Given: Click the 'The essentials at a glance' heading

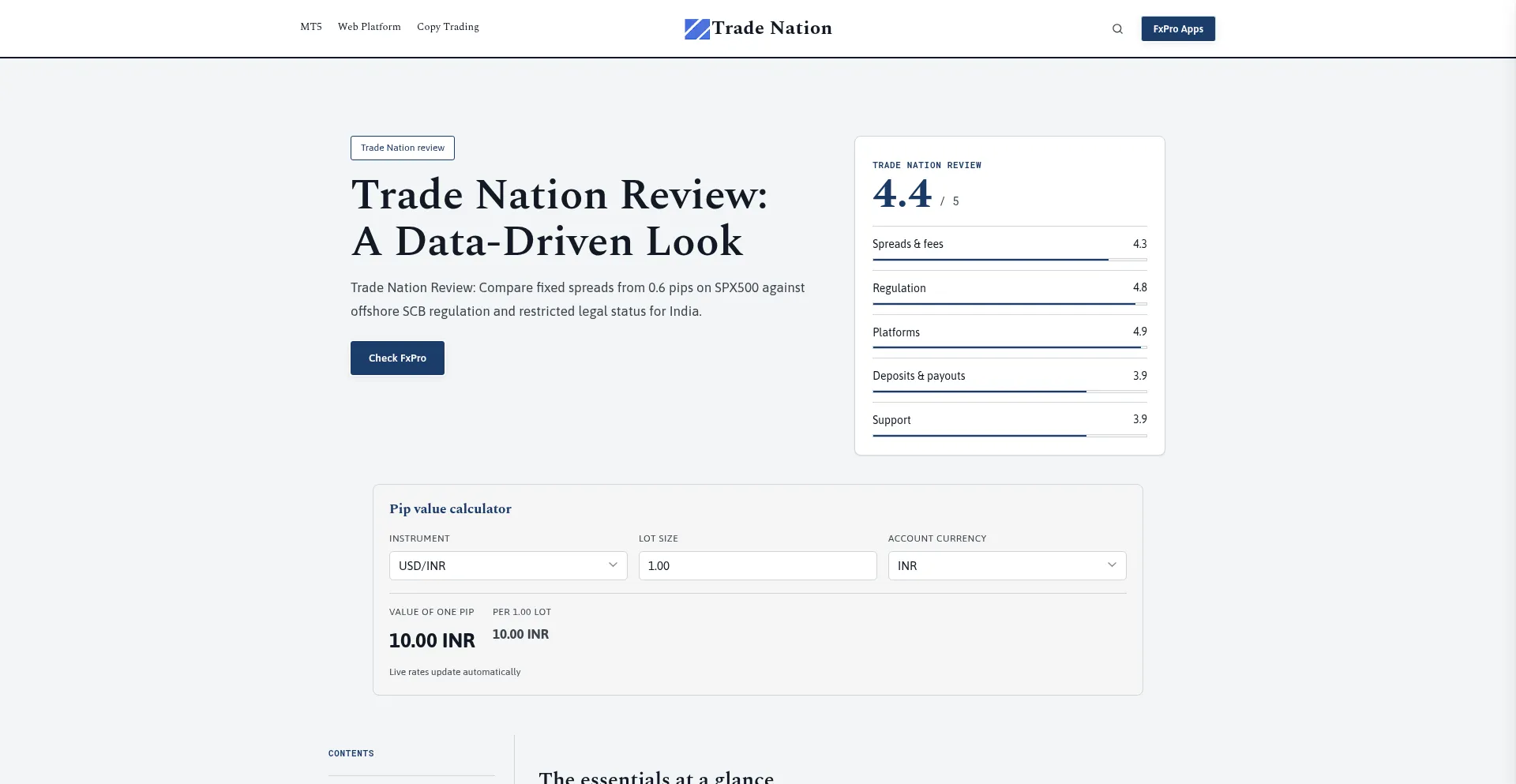Looking at the screenshot, I should click(656, 778).
